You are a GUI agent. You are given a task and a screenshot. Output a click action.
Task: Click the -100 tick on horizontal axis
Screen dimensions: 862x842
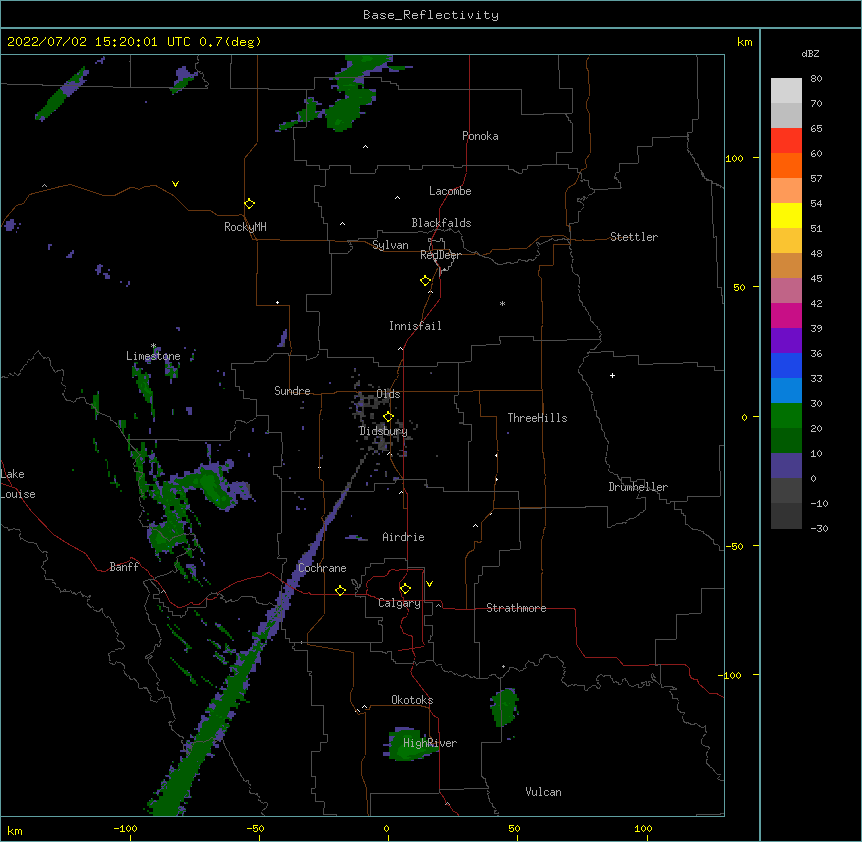pyautogui.click(x=125, y=829)
